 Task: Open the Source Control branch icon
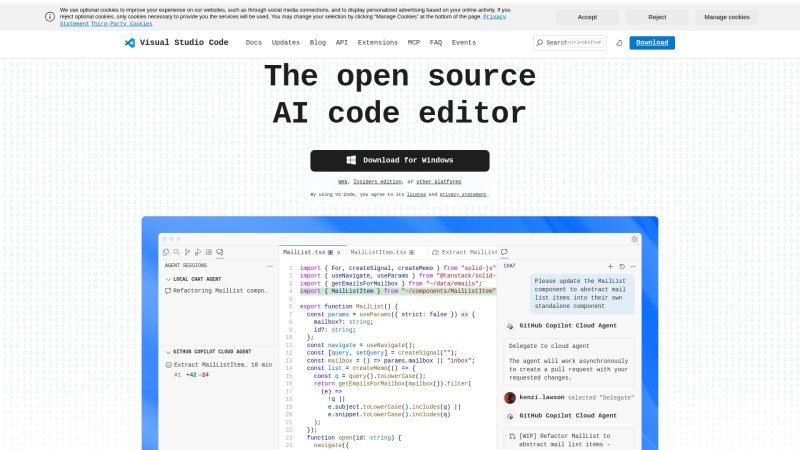click(x=187, y=252)
